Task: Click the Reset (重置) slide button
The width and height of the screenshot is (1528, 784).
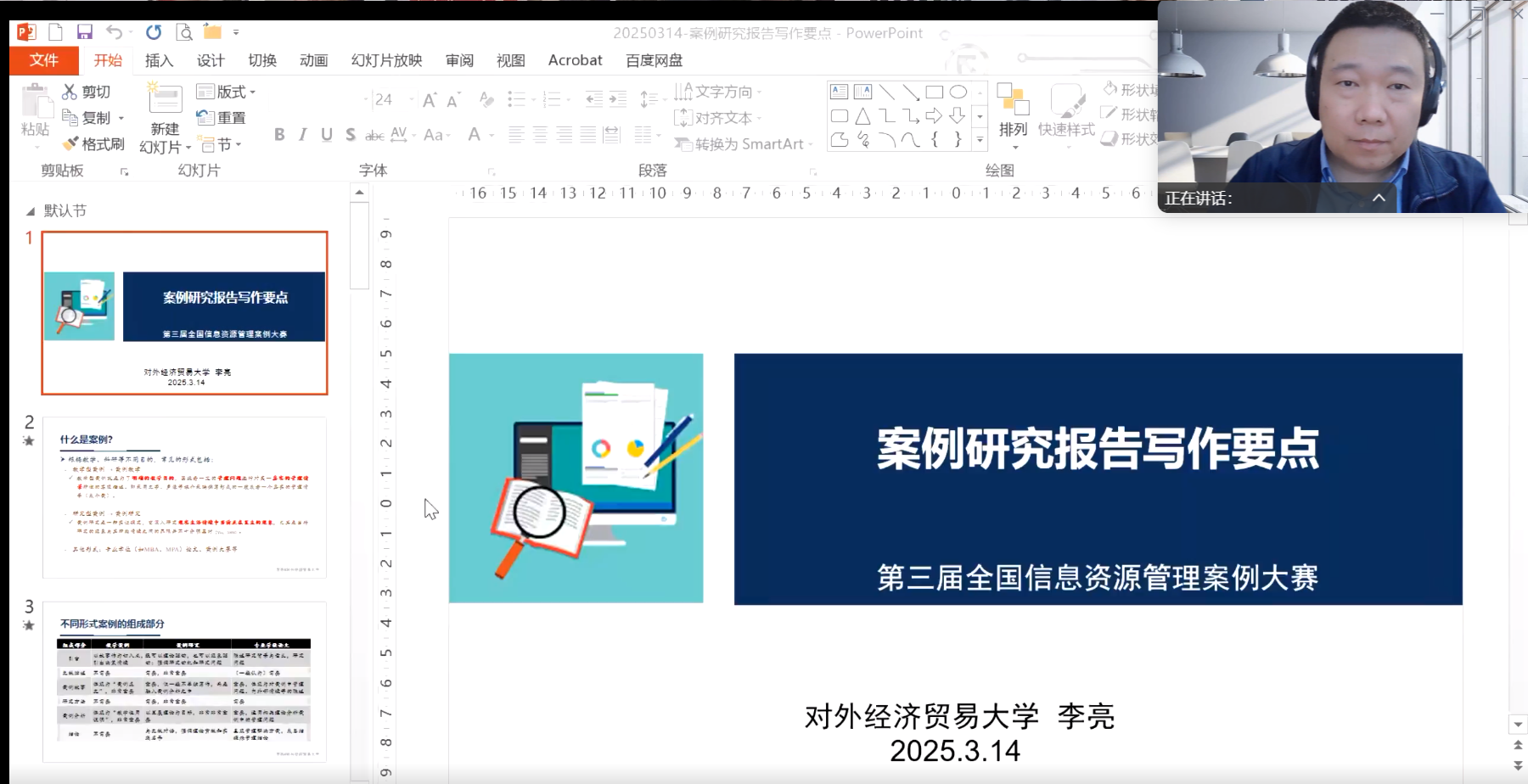Action: 221,118
